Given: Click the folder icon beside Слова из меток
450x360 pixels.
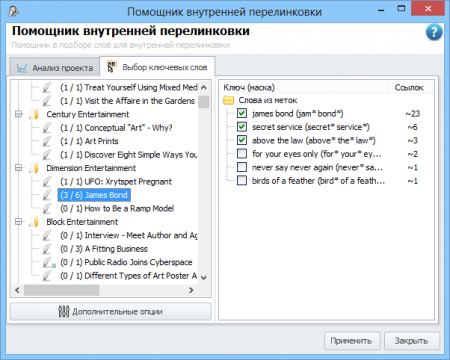Looking at the screenshot, I should click(228, 100).
